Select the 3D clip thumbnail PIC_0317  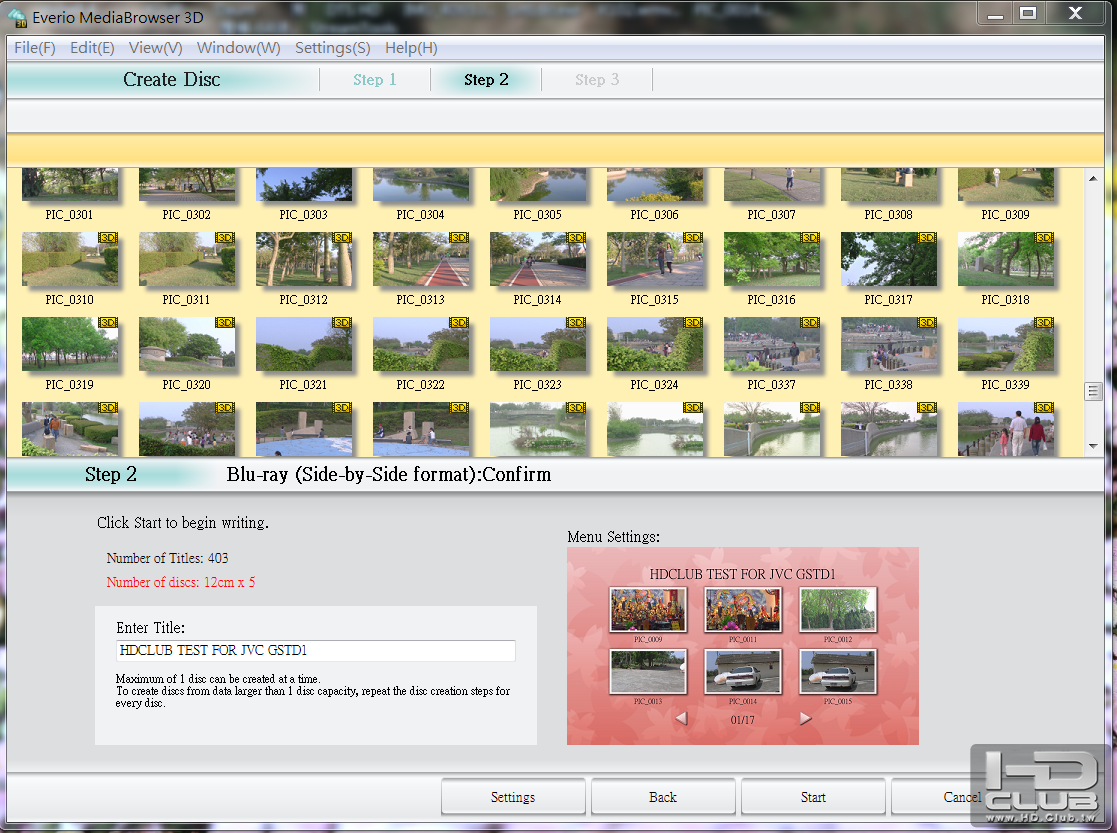(x=889, y=259)
